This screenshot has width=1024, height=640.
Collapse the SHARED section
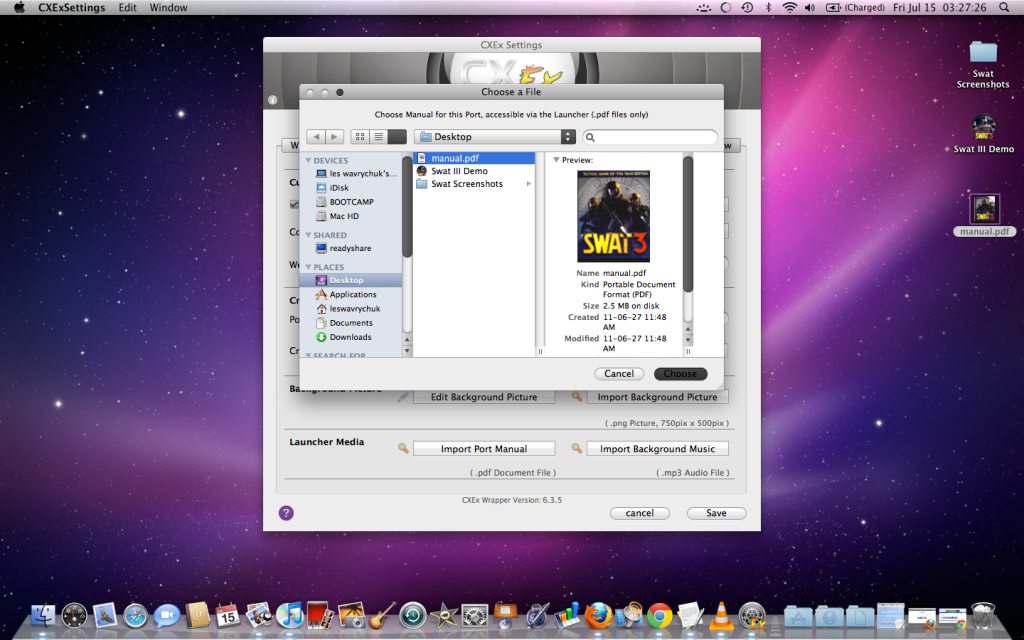308,234
